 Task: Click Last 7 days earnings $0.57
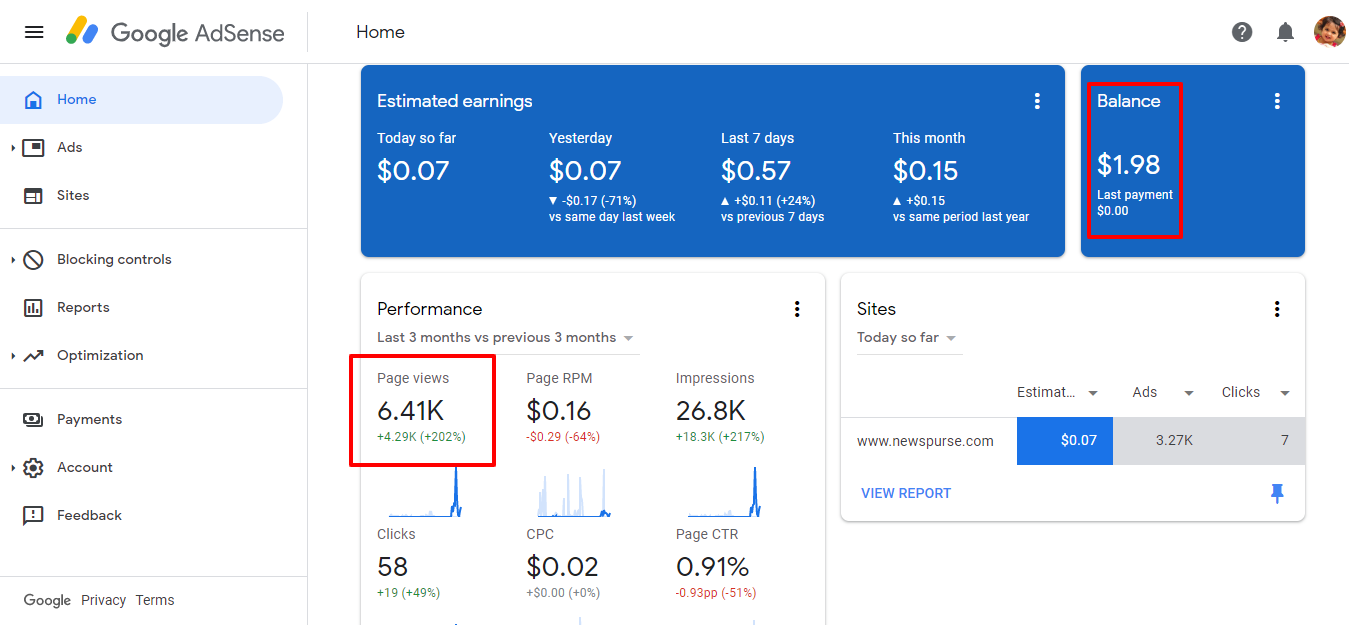tap(756, 171)
